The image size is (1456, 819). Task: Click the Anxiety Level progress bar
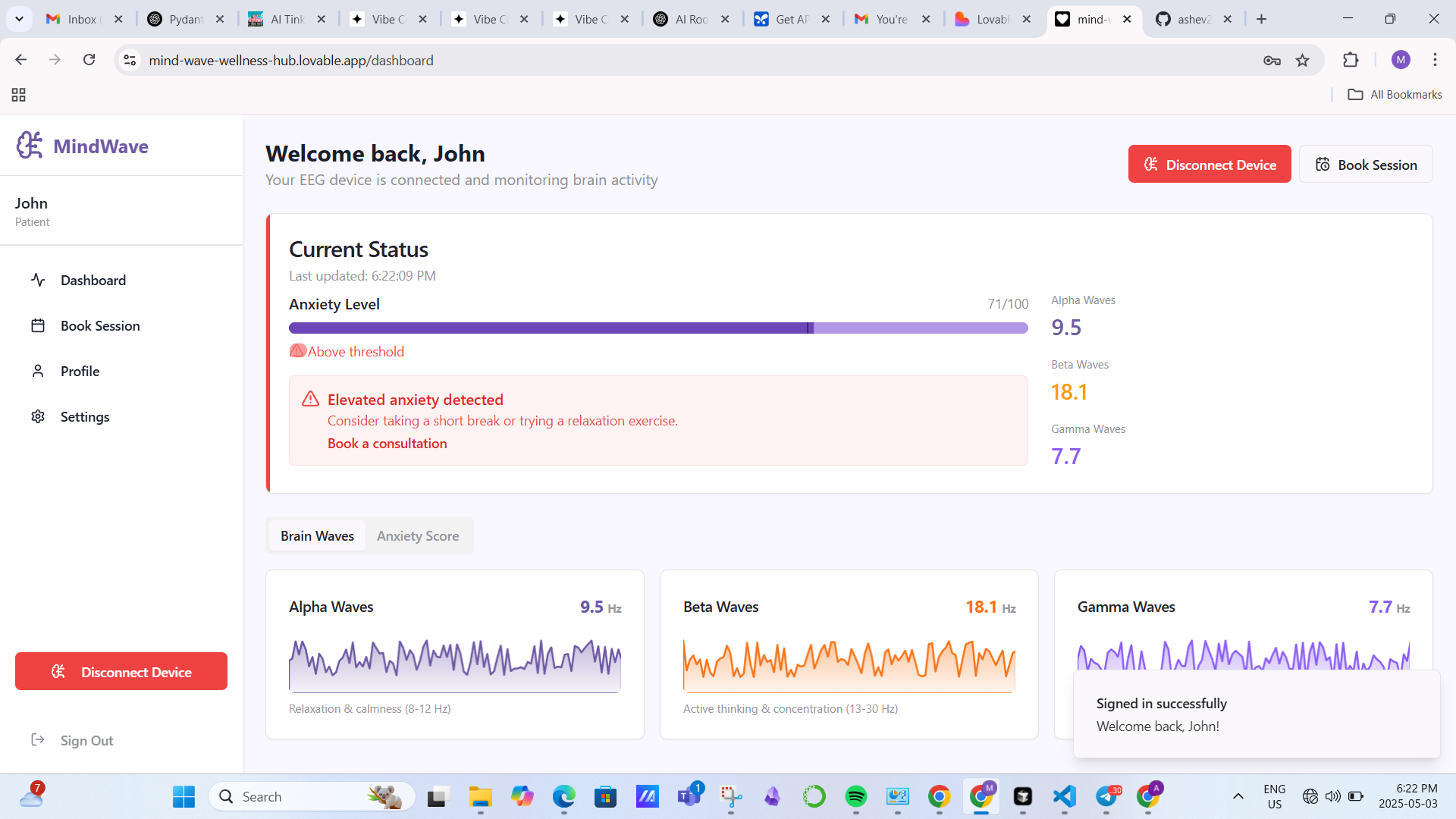(x=657, y=328)
